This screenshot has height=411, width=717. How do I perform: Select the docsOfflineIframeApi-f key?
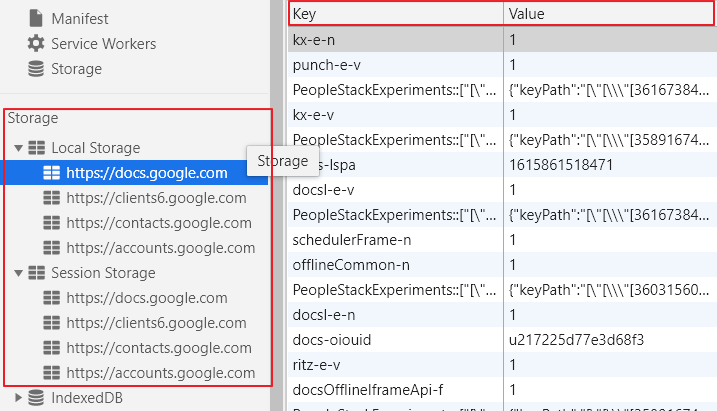(368, 390)
